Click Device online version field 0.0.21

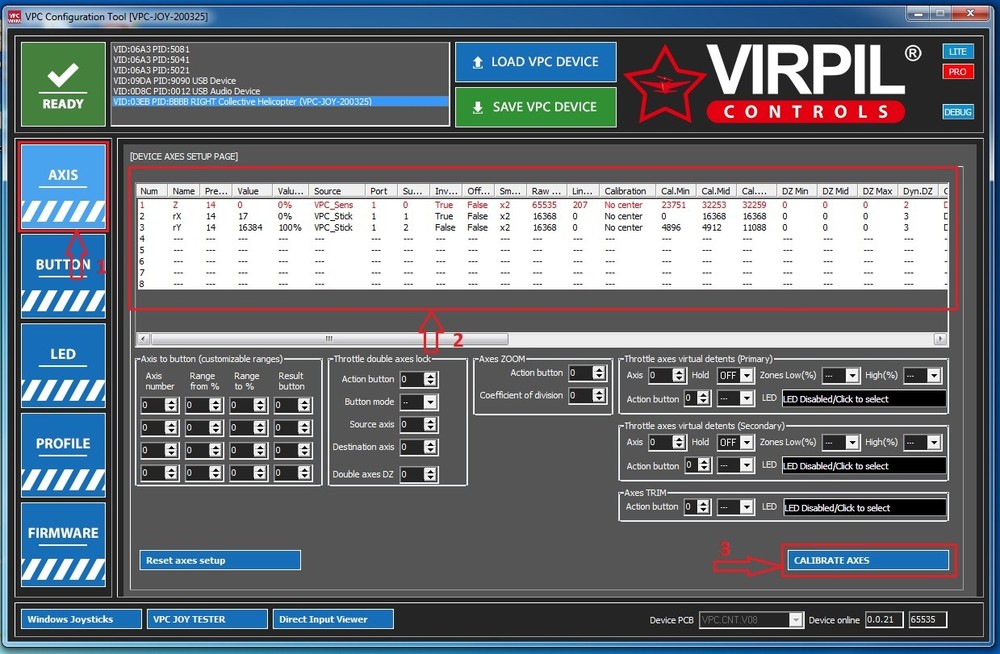point(884,620)
